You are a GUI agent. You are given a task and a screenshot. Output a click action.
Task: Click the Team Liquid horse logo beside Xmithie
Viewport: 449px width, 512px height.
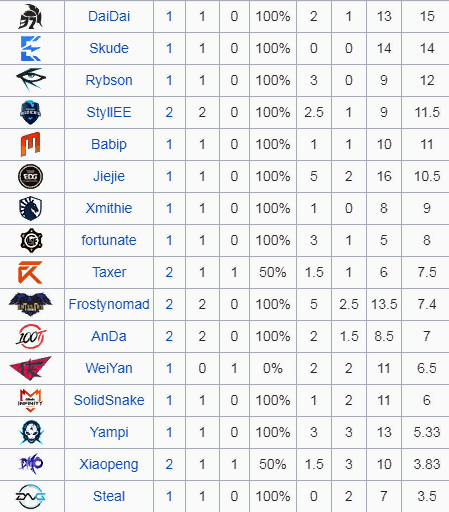click(30, 208)
